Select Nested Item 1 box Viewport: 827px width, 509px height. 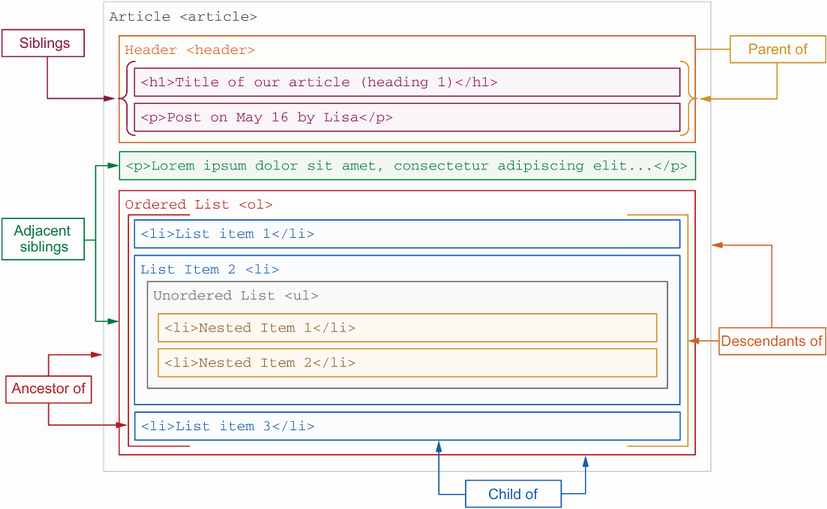(x=407, y=328)
